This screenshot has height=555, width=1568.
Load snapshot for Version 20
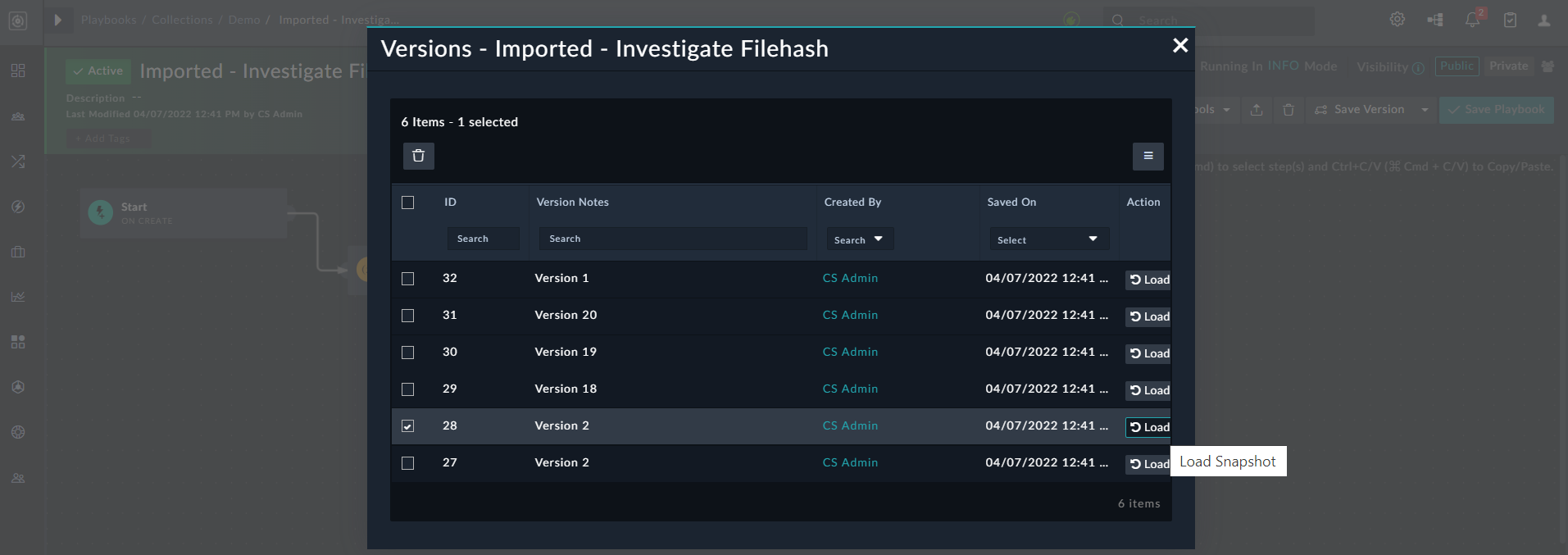coord(1148,316)
